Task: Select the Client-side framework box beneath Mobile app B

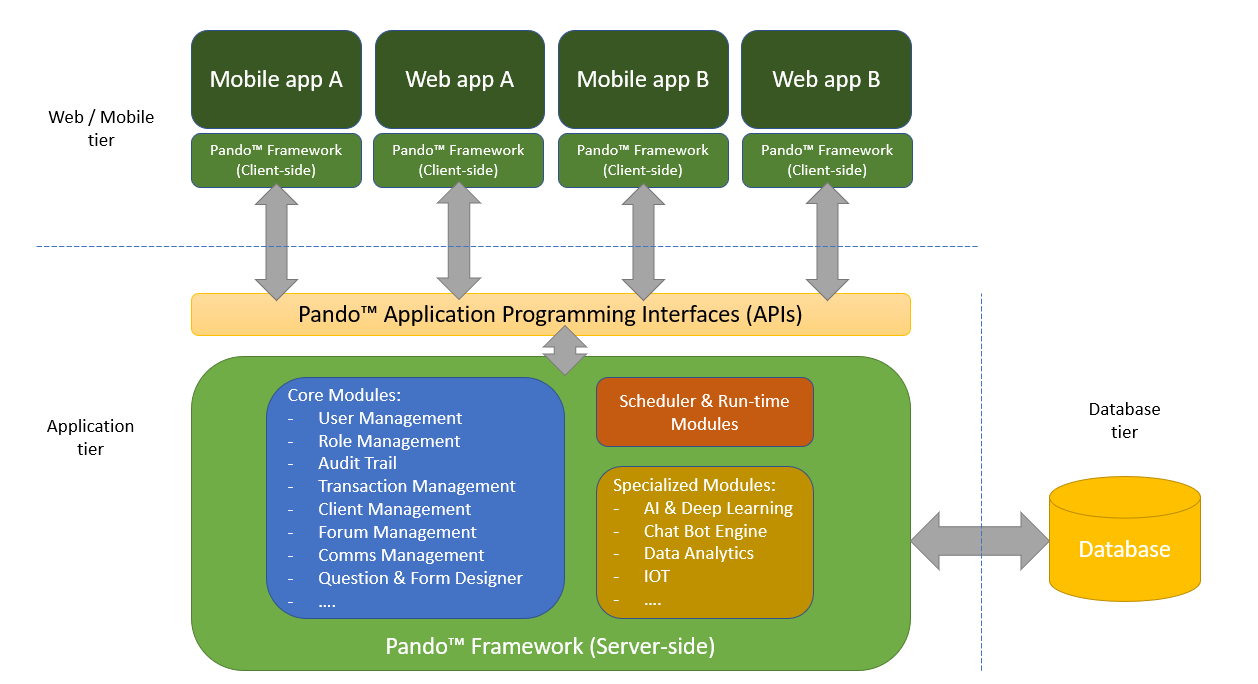Action: [x=643, y=160]
